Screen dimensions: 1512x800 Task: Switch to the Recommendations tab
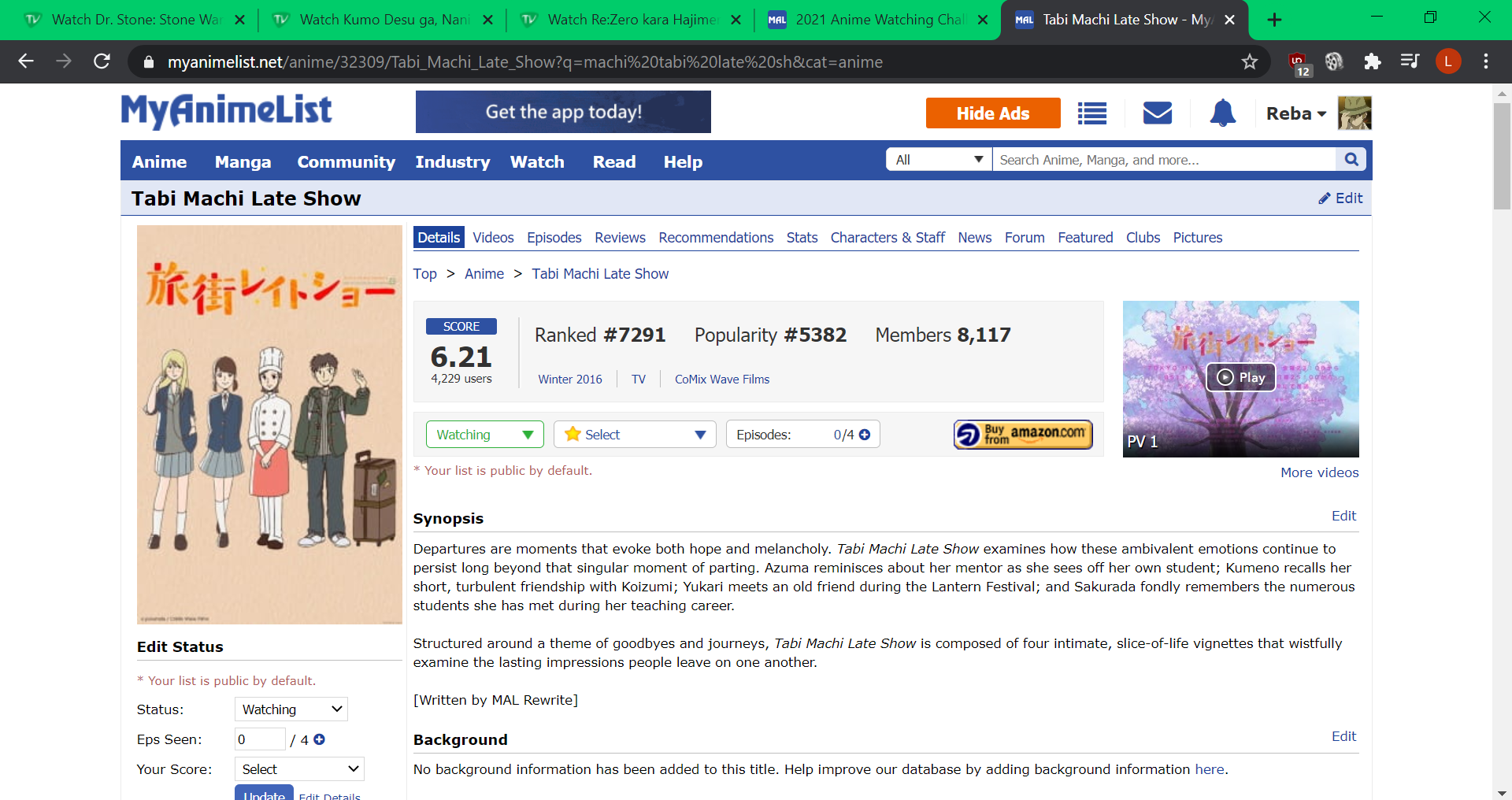(x=716, y=238)
